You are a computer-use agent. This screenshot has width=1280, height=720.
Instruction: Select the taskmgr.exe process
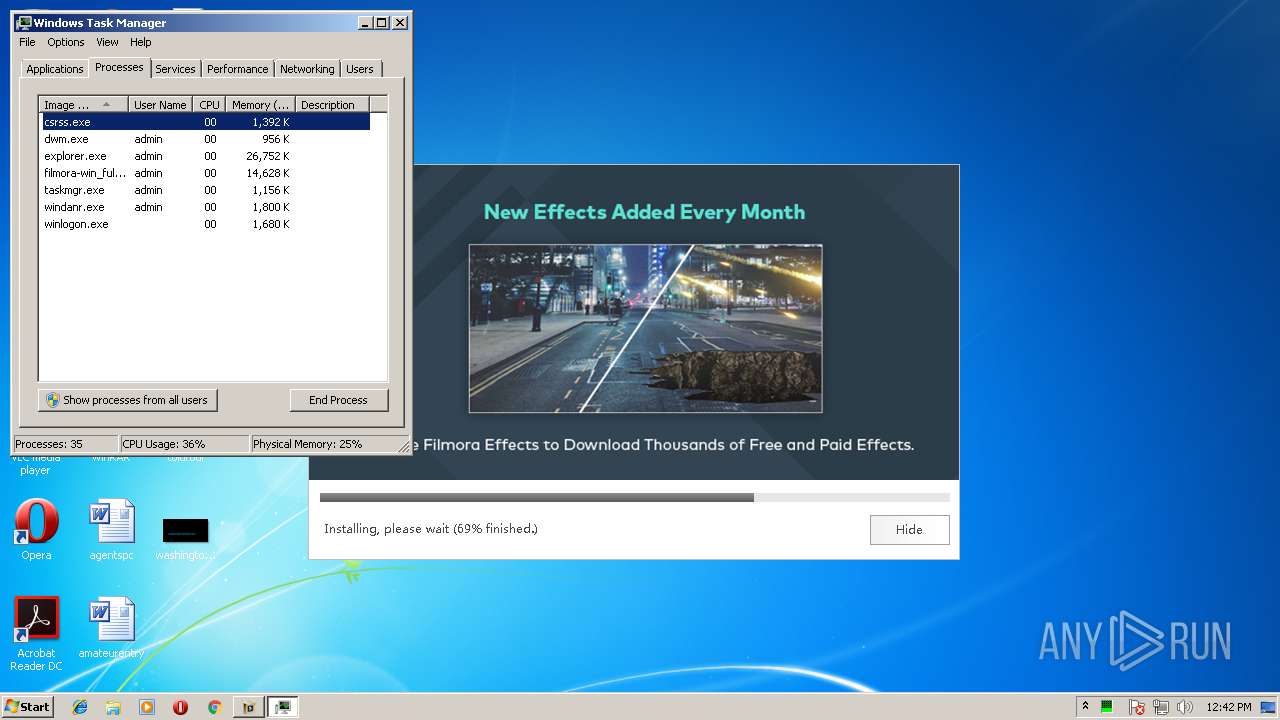205,190
